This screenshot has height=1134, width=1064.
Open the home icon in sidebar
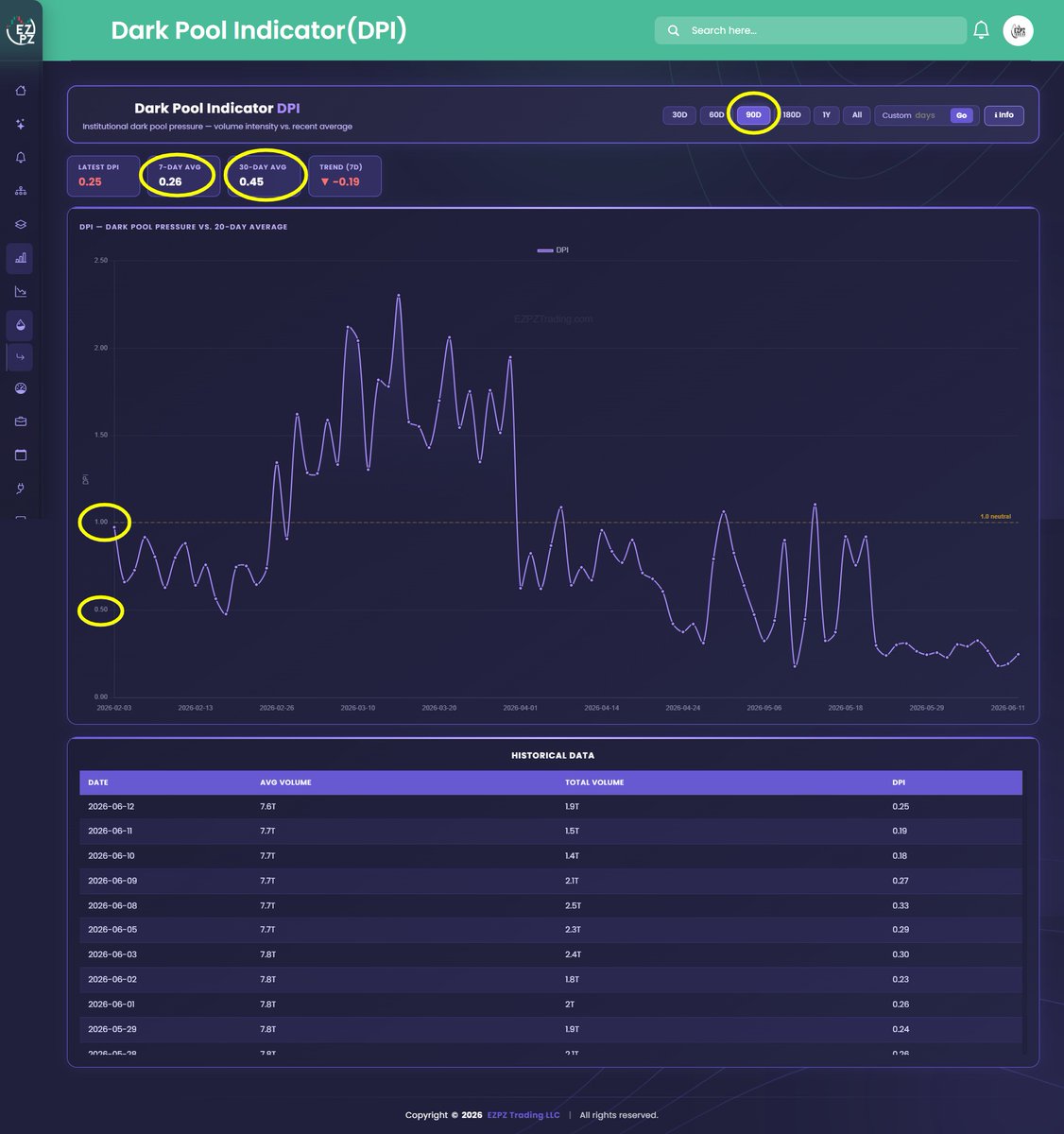(x=21, y=91)
